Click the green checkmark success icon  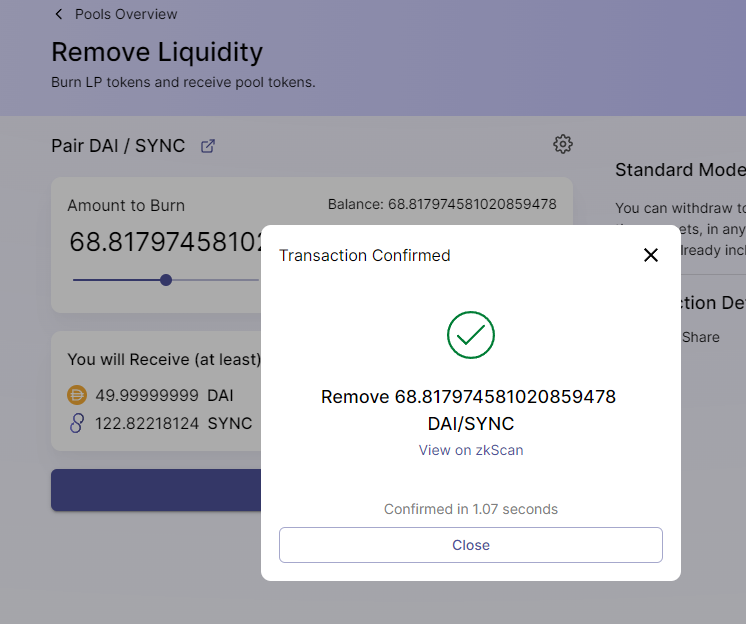471,335
